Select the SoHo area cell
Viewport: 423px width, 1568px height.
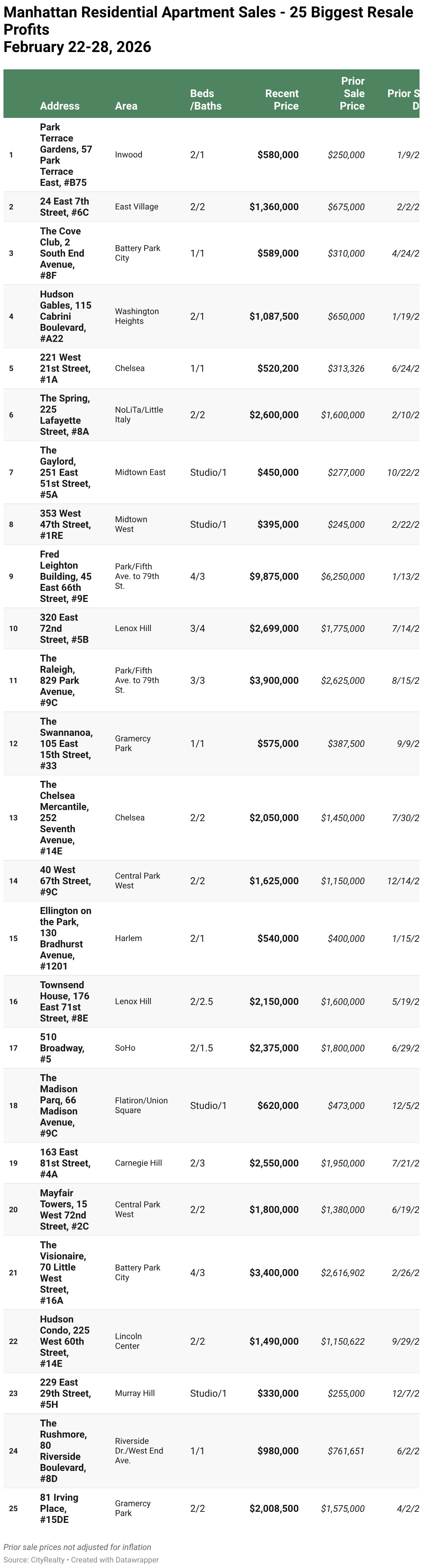126,1048
